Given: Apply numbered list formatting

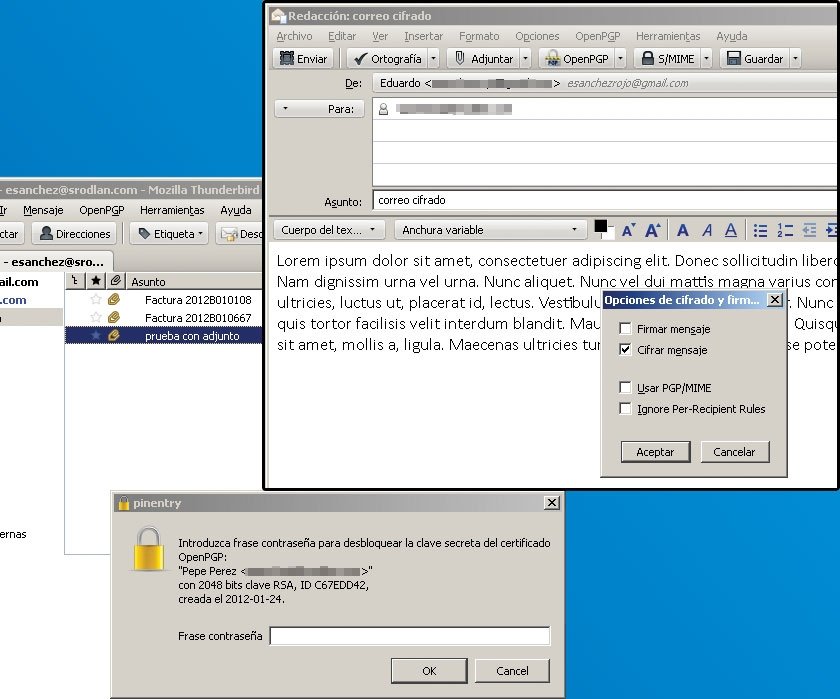Looking at the screenshot, I should (x=785, y=230).
